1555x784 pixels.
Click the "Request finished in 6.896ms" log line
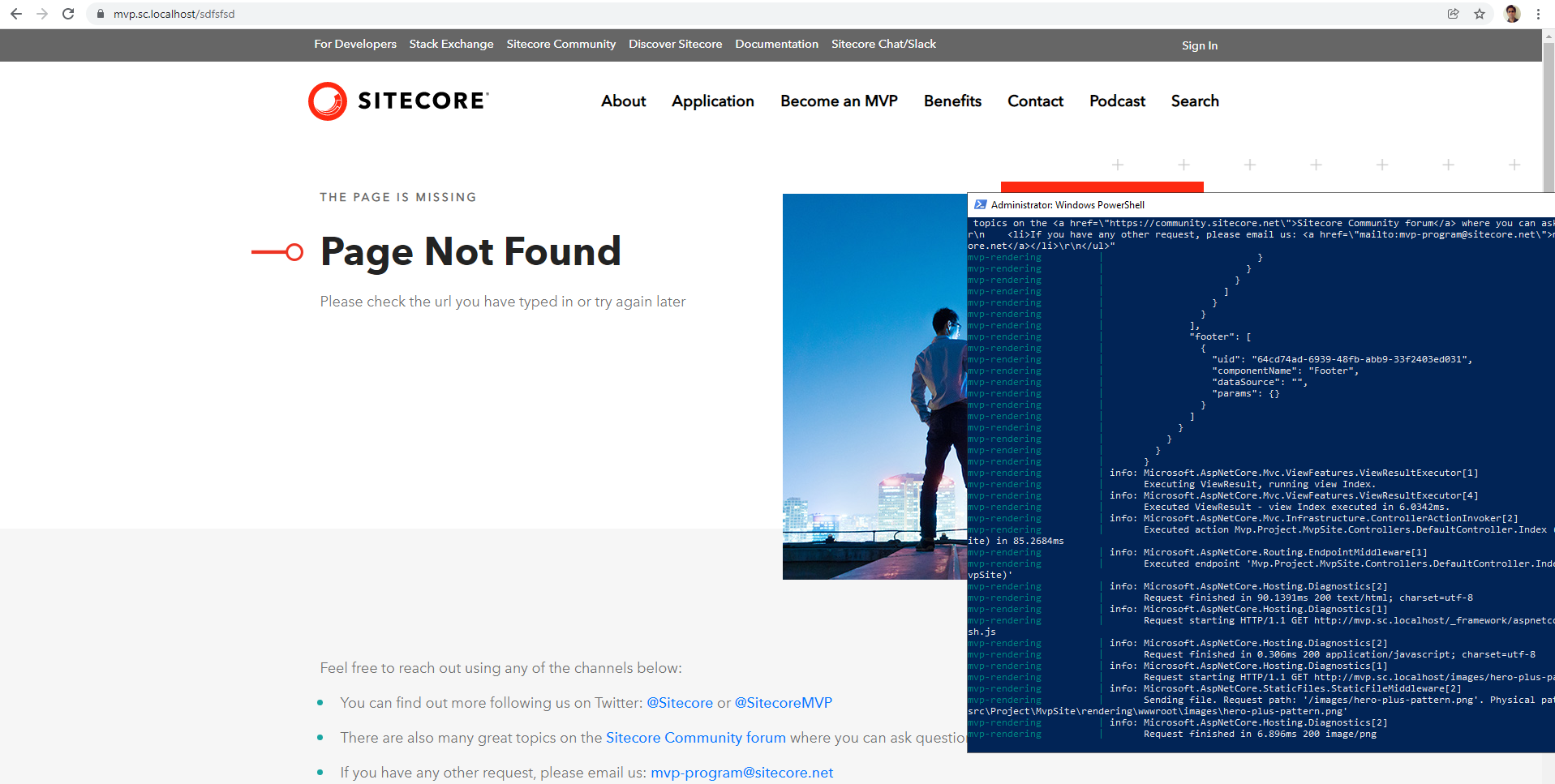click(x=1260, y=734)
